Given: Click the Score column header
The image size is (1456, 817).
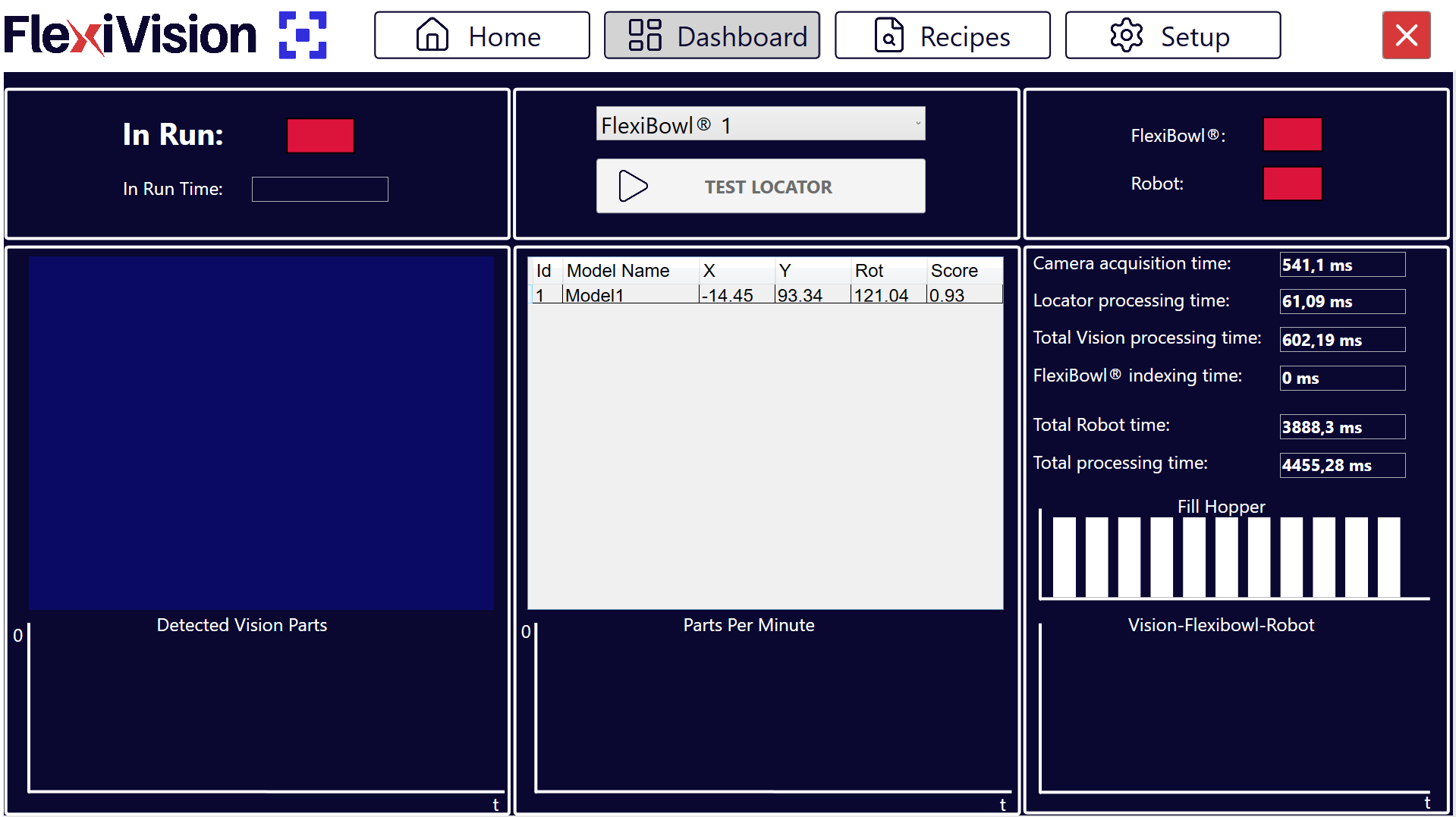Looking at the screenshot, I should pos(964,271).
